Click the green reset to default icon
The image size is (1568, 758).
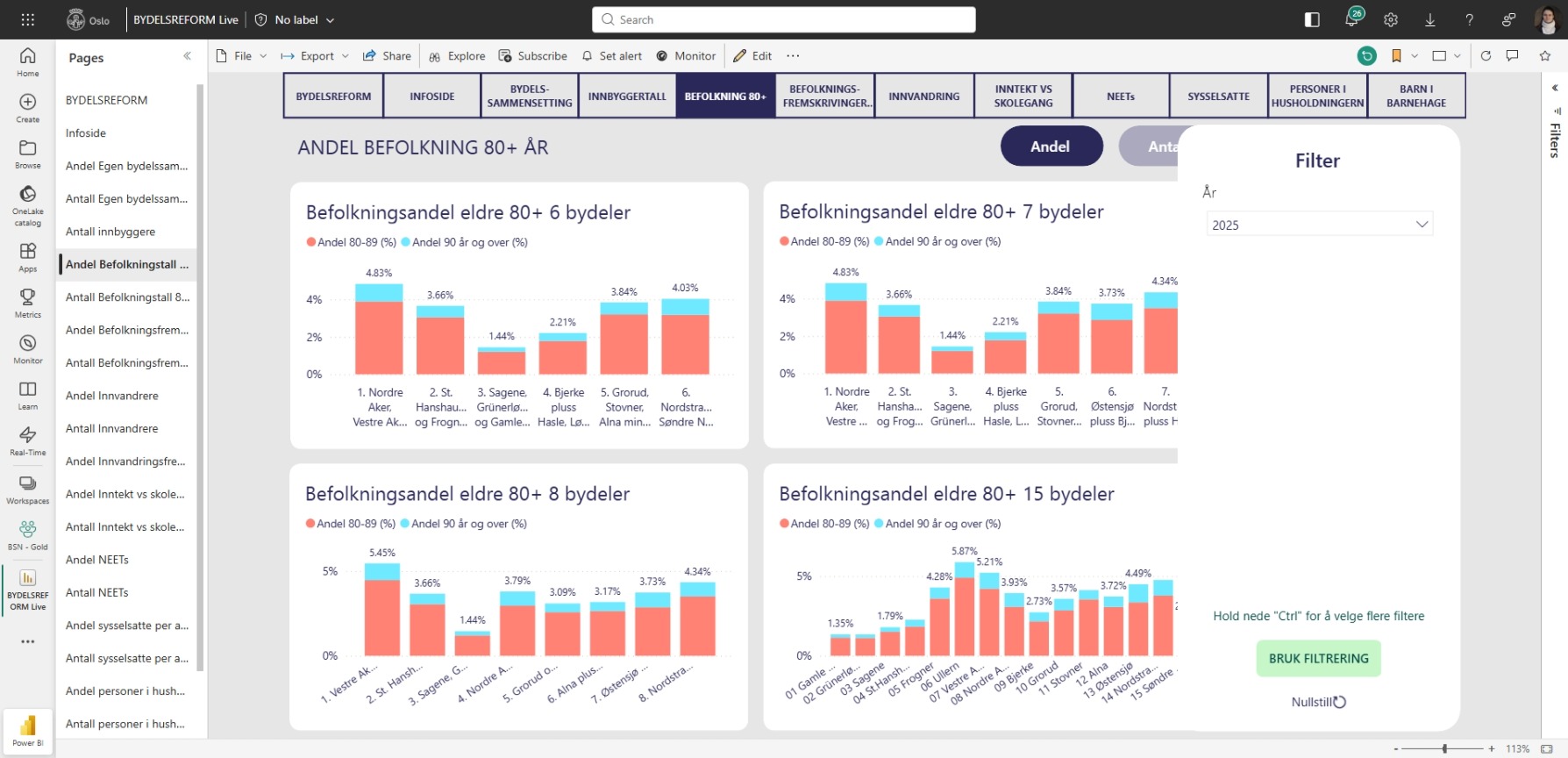point(1367,55)
